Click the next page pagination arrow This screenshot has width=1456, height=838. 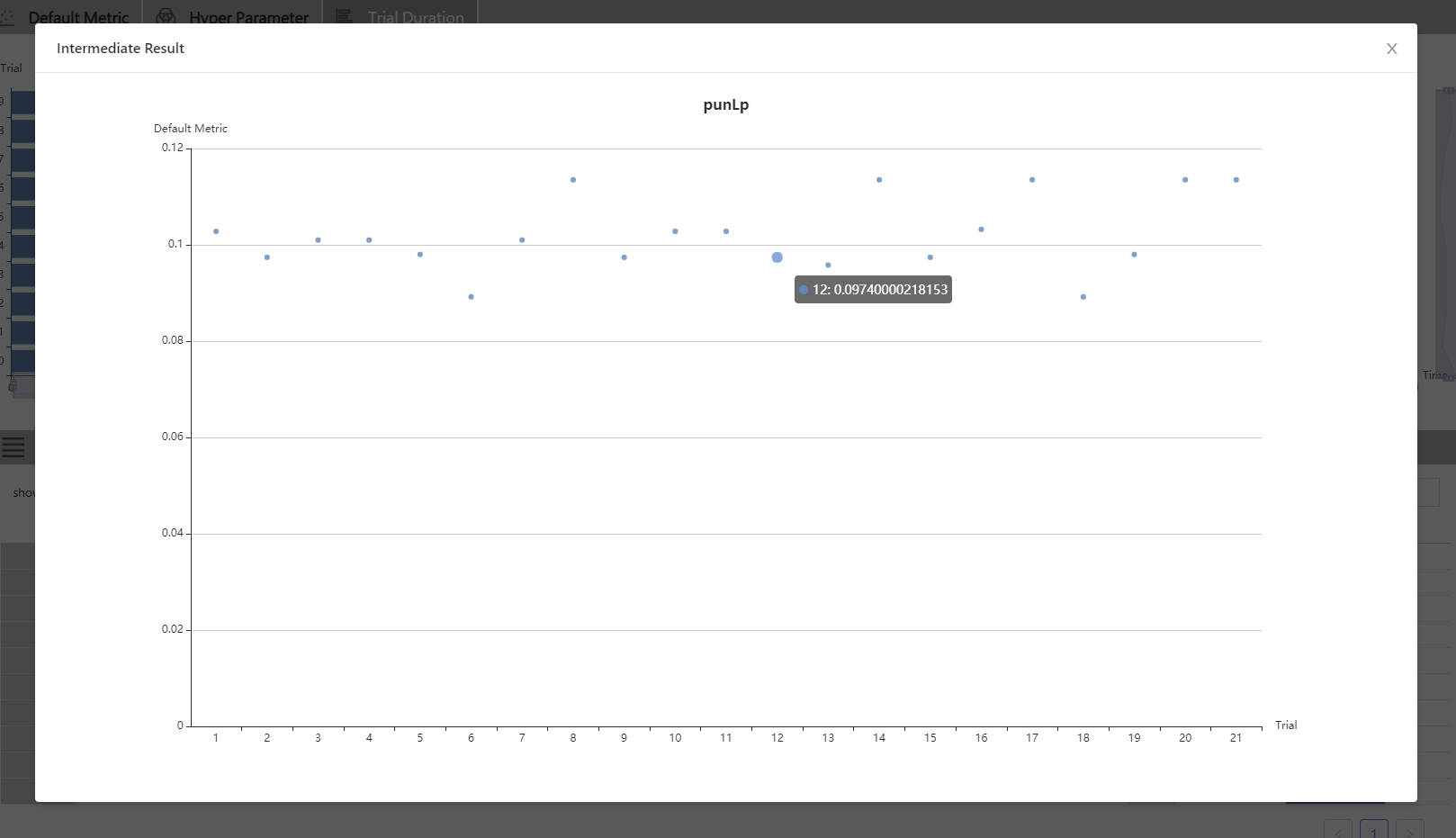tap(1411, 833)
